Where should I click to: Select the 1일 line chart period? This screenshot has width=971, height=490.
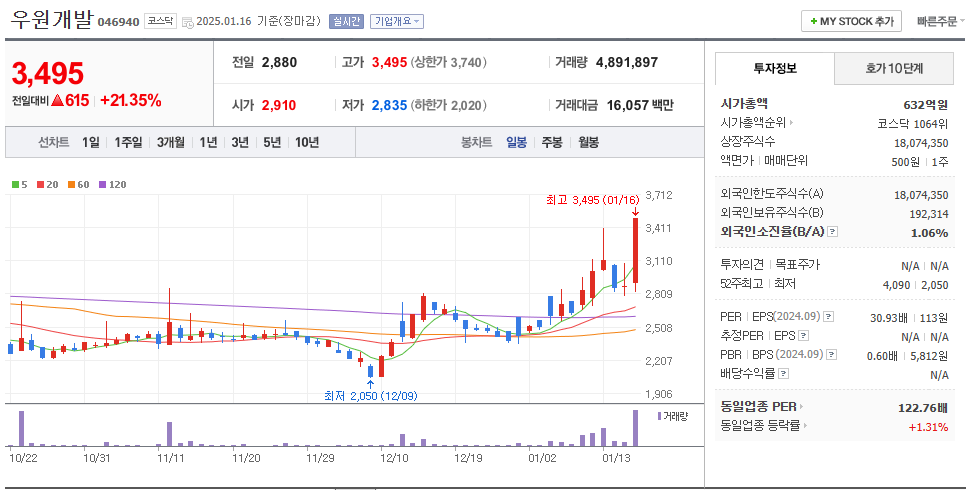[x=90, y=142]
